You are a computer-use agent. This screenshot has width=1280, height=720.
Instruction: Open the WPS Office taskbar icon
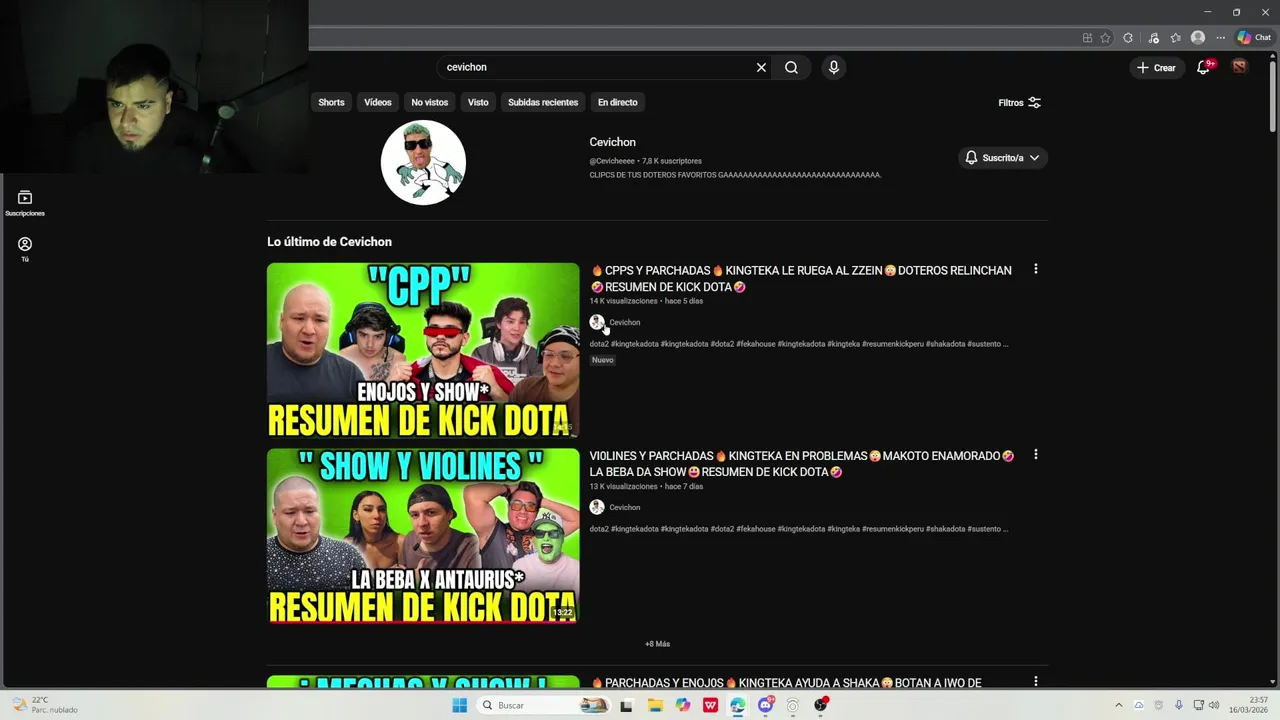pos(710,705)
